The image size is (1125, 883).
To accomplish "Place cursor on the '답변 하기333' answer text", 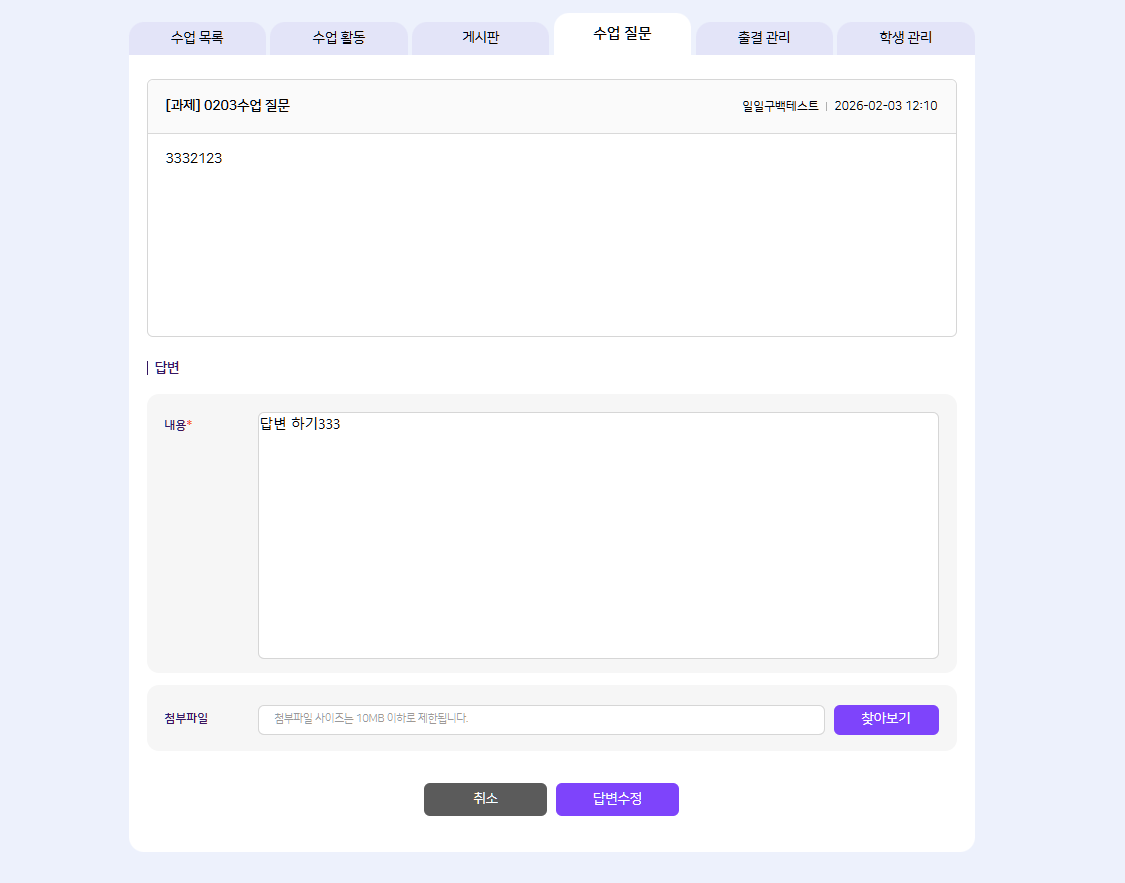I will [300, 424].
